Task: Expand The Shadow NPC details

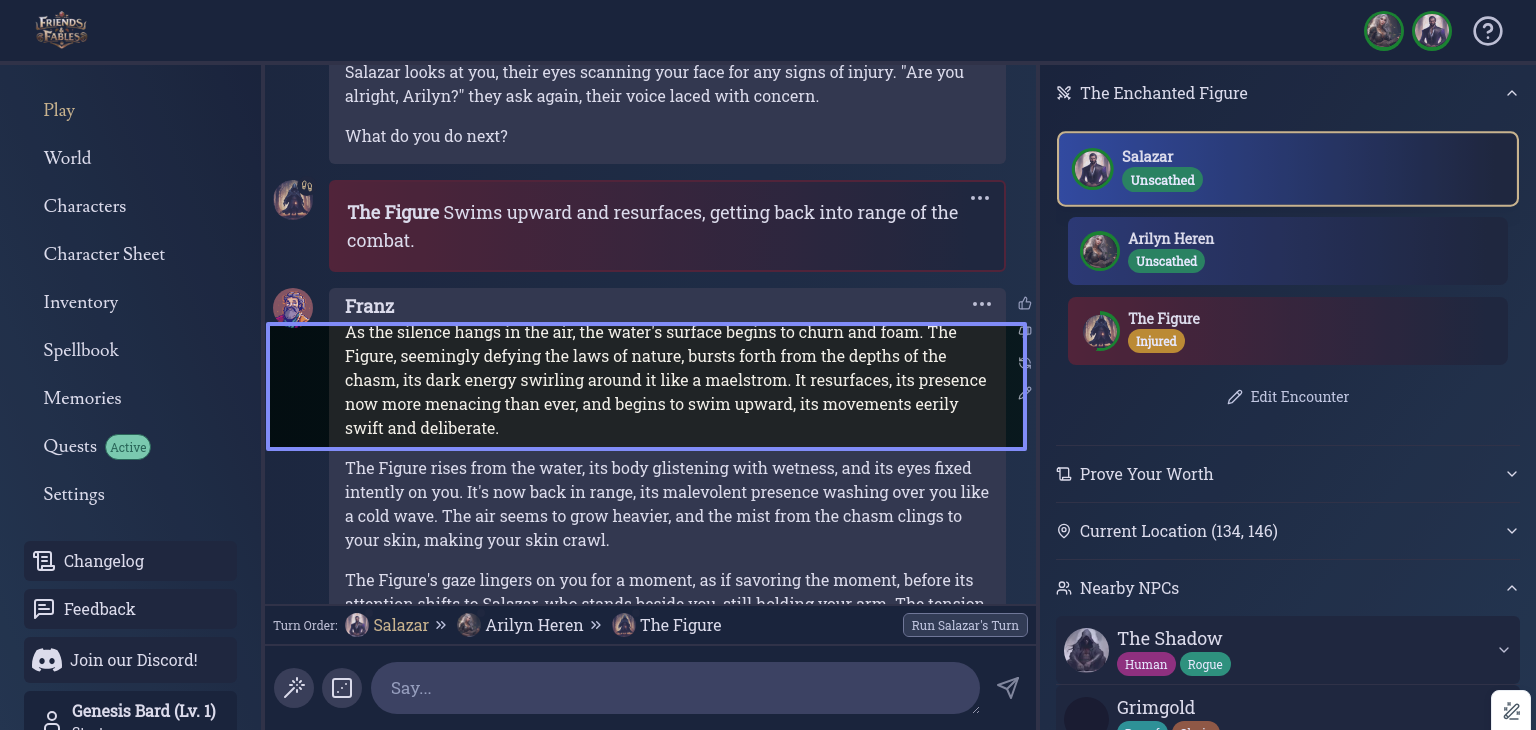Action: point(1503,650)
